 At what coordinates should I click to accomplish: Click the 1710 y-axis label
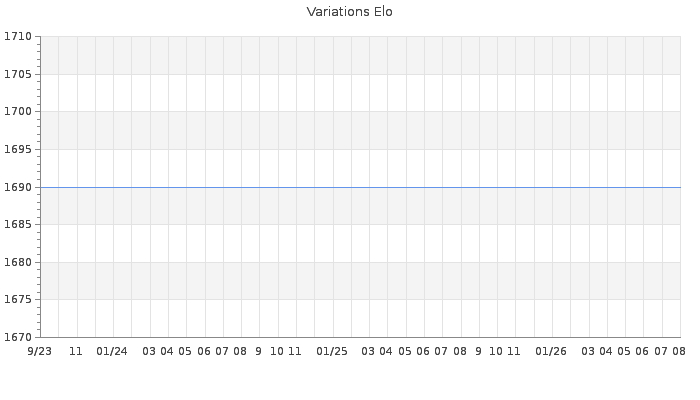coord(18,37)
